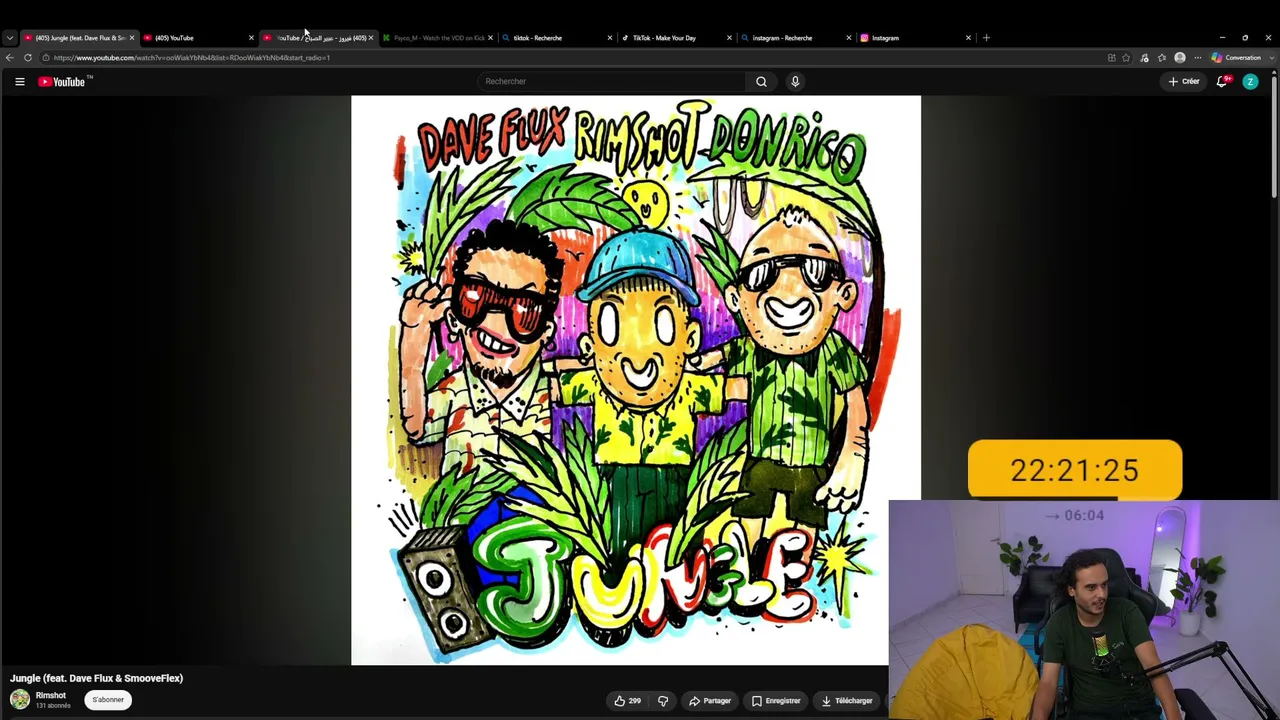This screenshot has height=720, width=1280.
Task: Expand the Conversation sidebar dropdown arrow
Action: 1270,58
